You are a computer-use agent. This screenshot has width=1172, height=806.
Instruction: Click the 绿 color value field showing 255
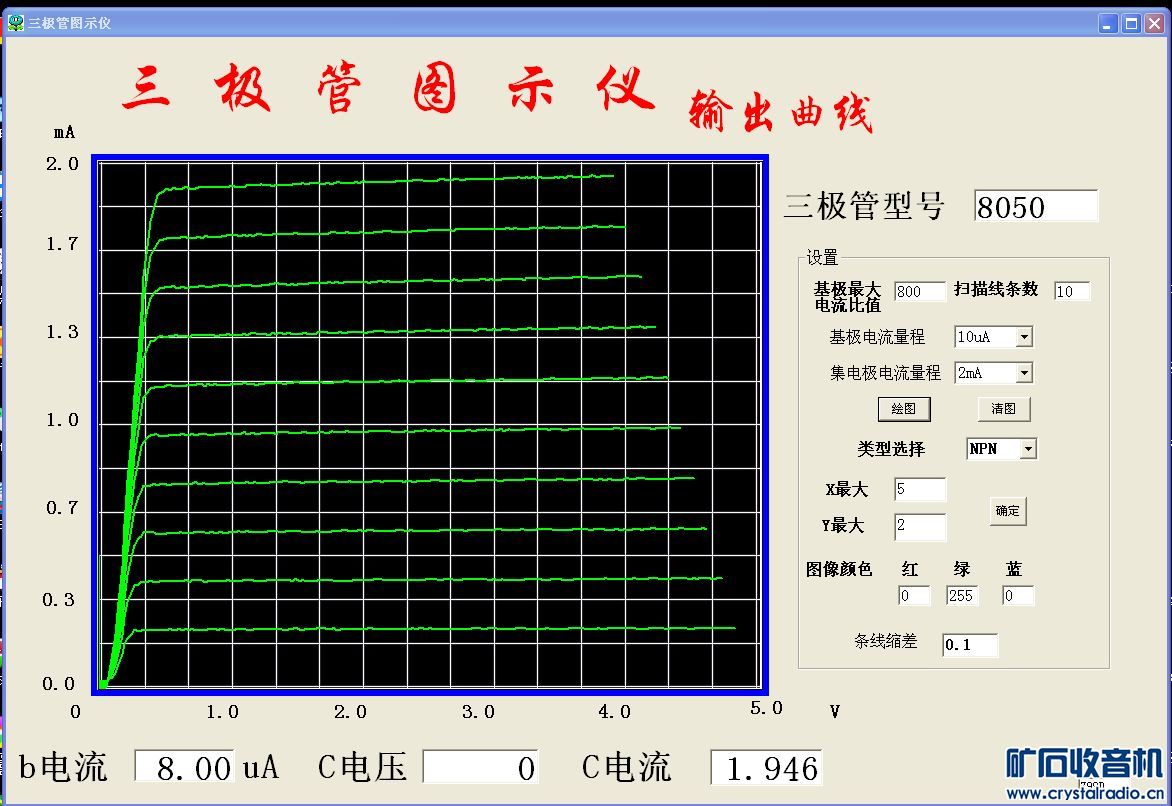coord(962,596)
